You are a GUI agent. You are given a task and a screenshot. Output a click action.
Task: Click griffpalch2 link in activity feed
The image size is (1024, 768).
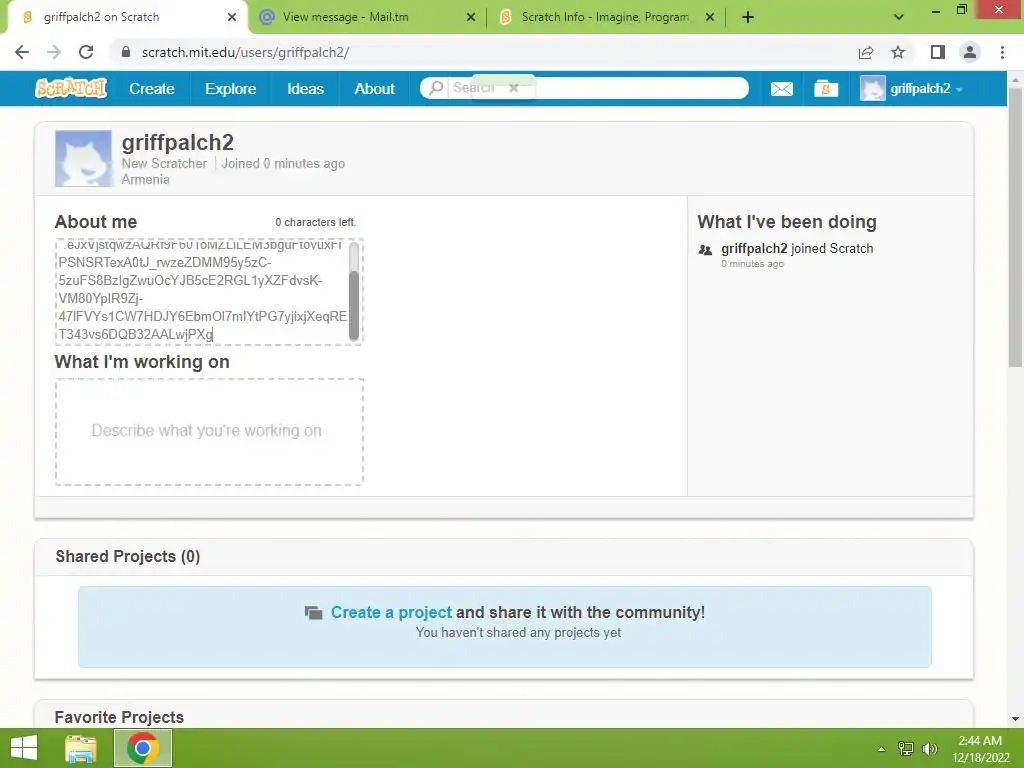coord(754,248)
